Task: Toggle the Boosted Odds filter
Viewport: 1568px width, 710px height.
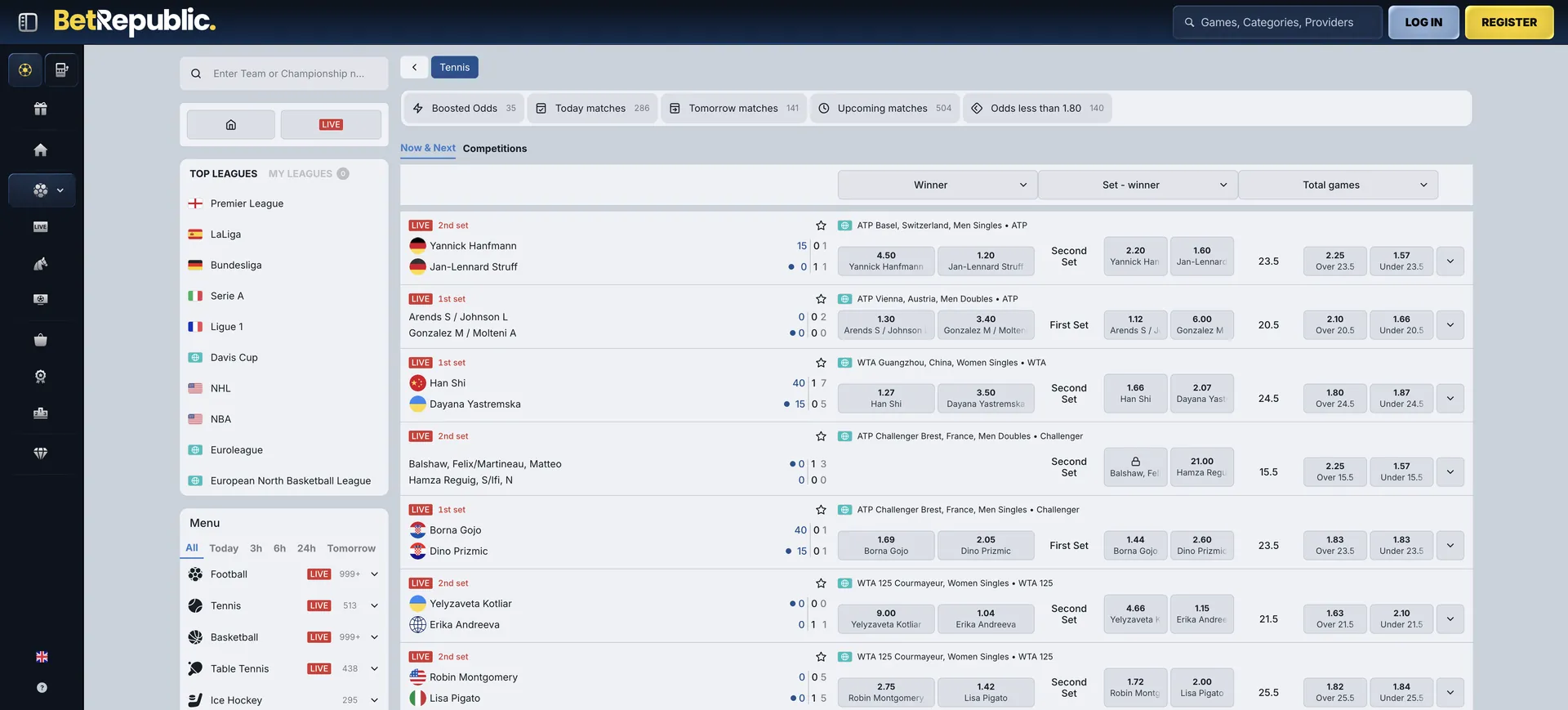Action: 464,108
